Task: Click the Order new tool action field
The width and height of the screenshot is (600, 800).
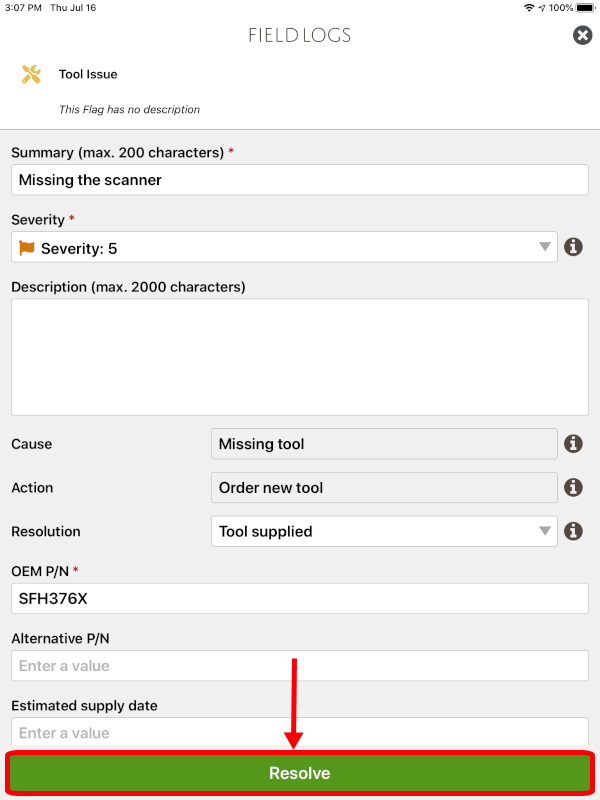Action: 384,487
